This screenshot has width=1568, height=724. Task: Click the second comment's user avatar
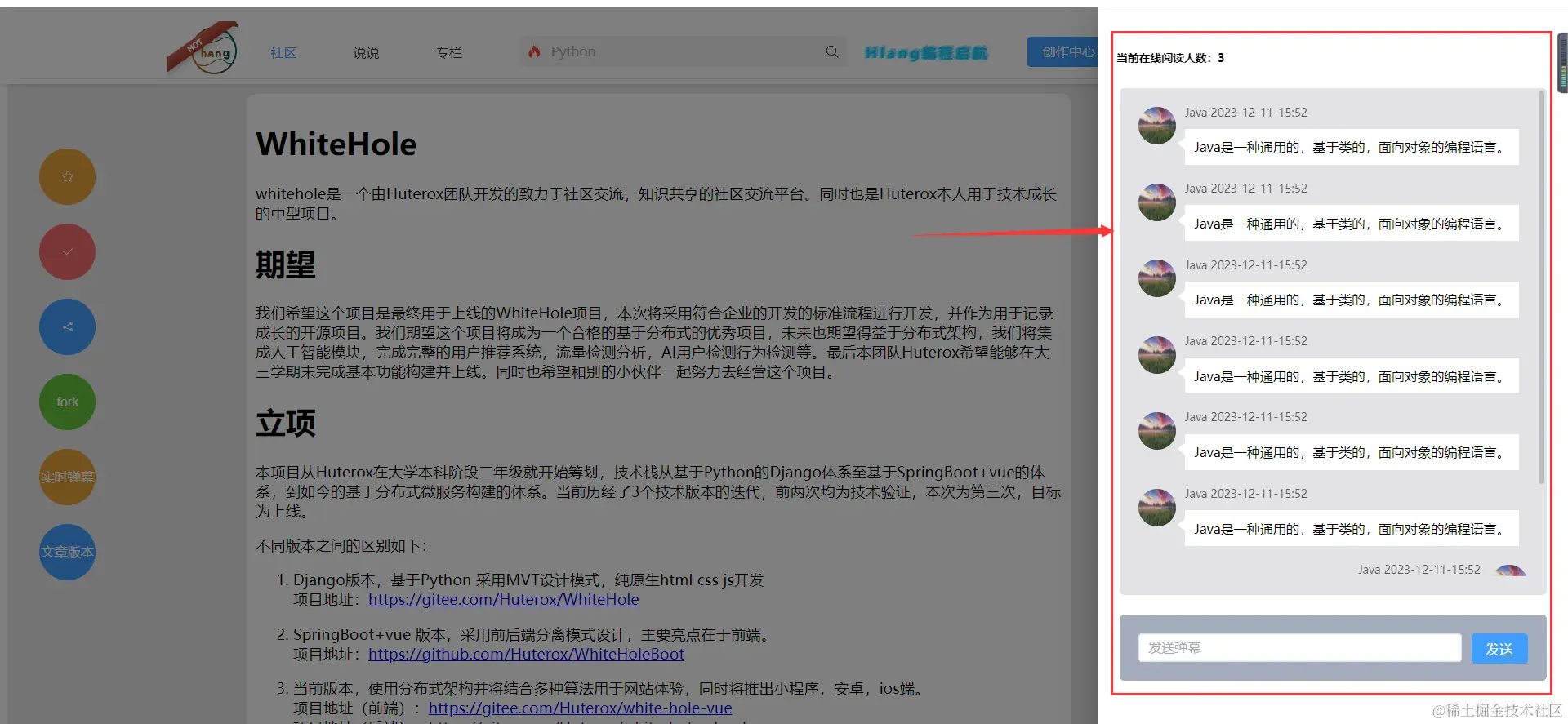tap(1157, 202)
